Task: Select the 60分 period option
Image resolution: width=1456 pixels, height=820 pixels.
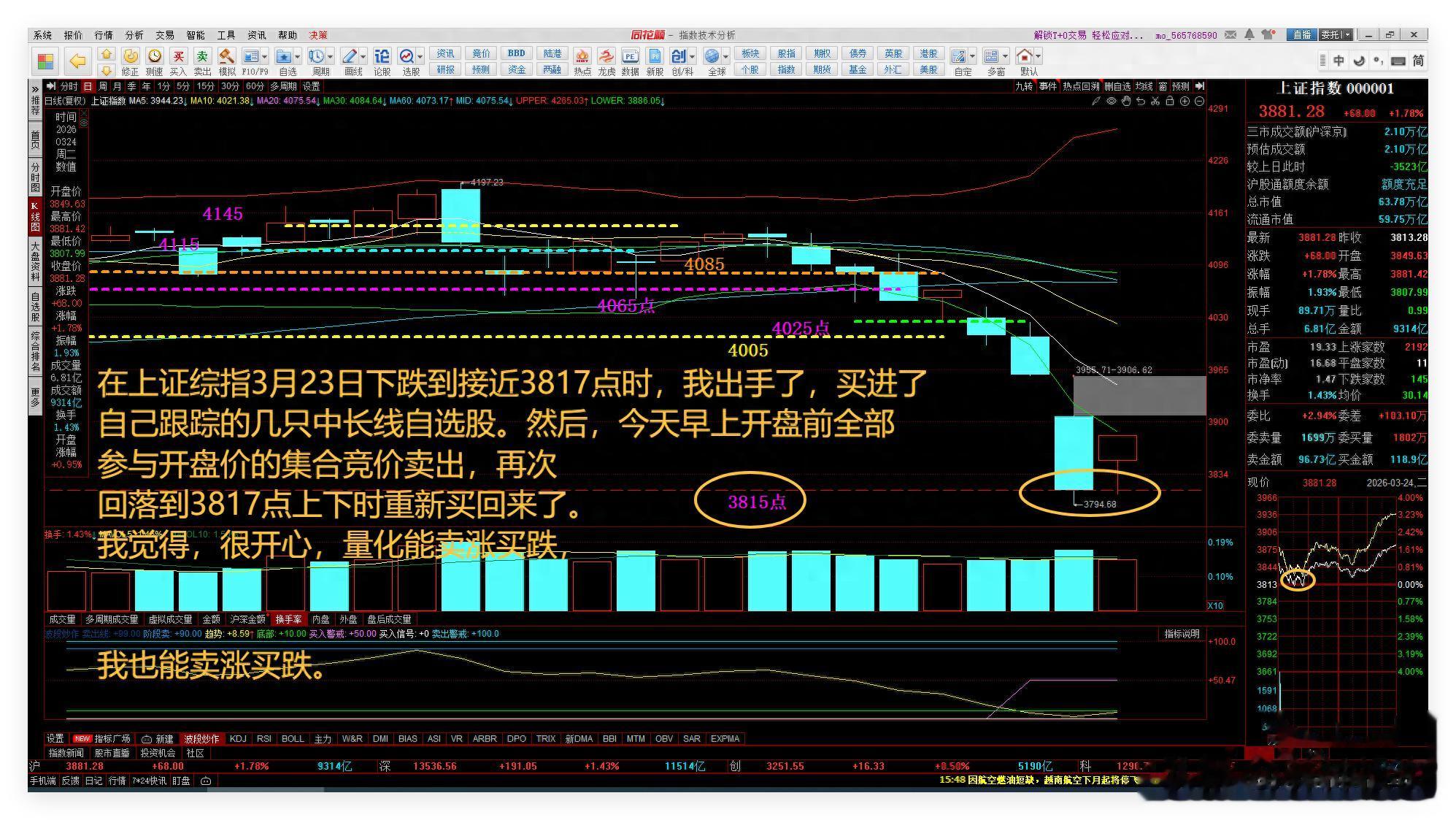Action: [255, 86]
